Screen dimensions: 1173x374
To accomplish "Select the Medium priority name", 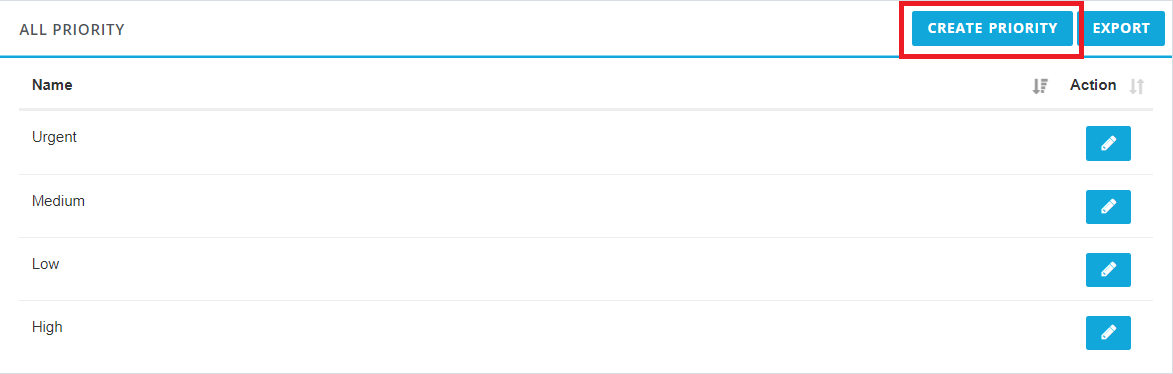I will click(58, 200).
